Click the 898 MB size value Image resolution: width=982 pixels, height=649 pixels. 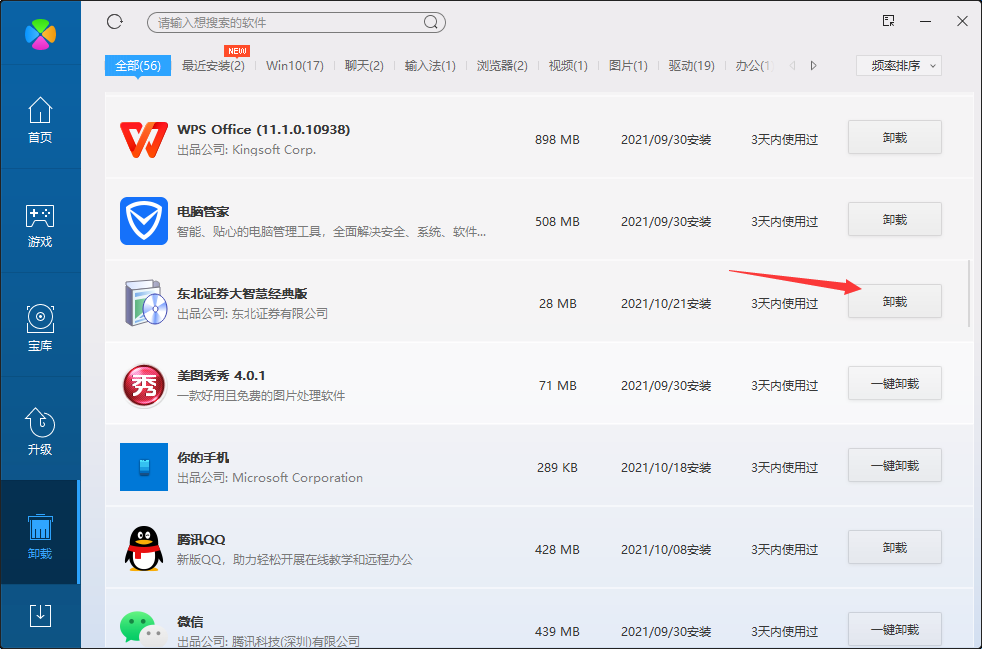pyautogui.click(x=557, y=140)
